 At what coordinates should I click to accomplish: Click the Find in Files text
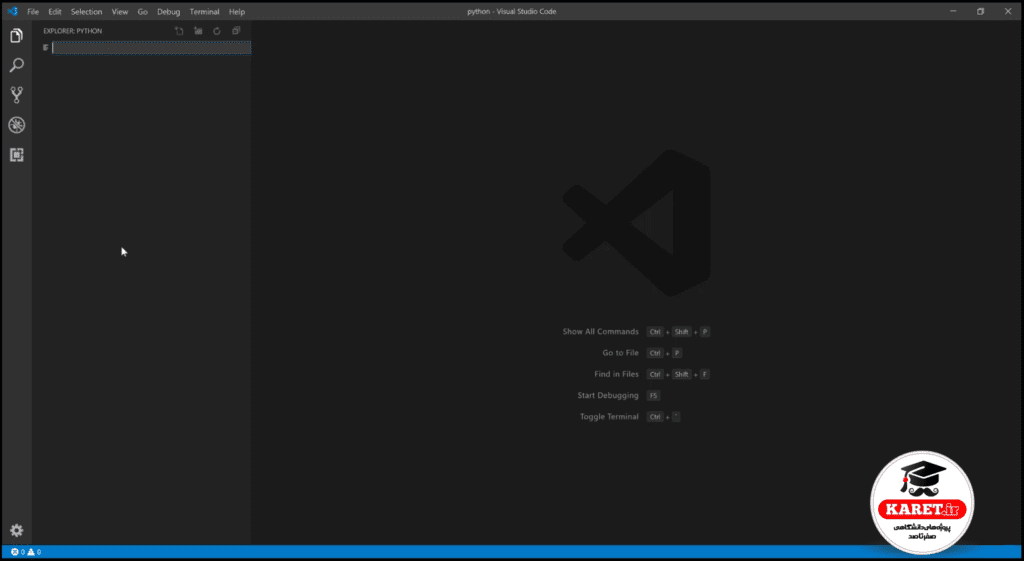tap(616, 374)
